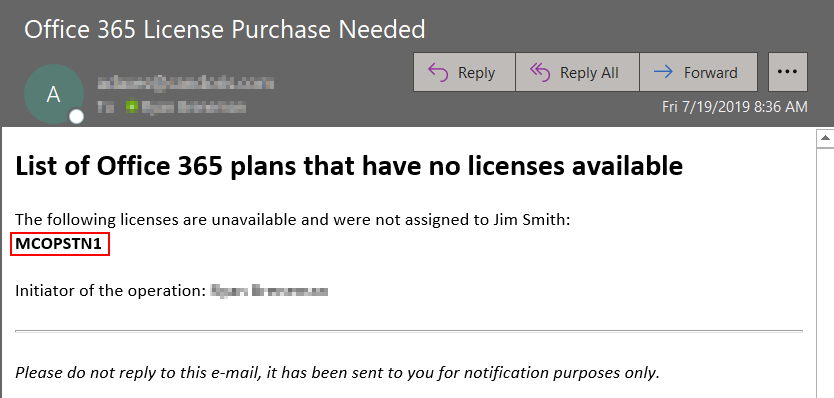Click the Reply button
The height and width of the screenshot is (398, 834).
point(464,72)
